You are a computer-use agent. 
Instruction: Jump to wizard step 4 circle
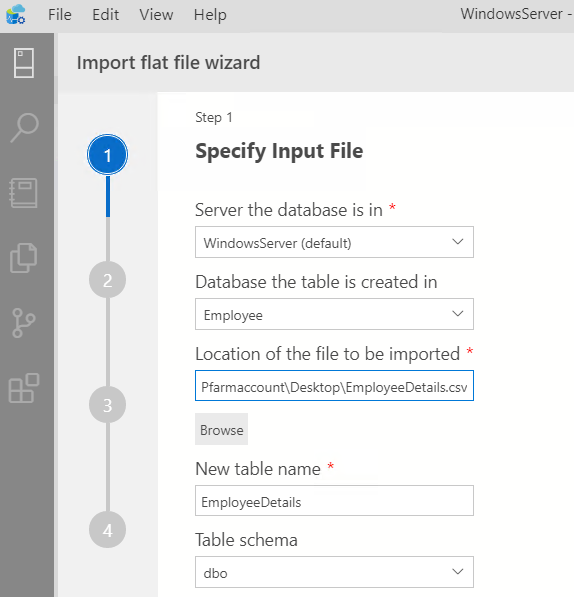108,530
